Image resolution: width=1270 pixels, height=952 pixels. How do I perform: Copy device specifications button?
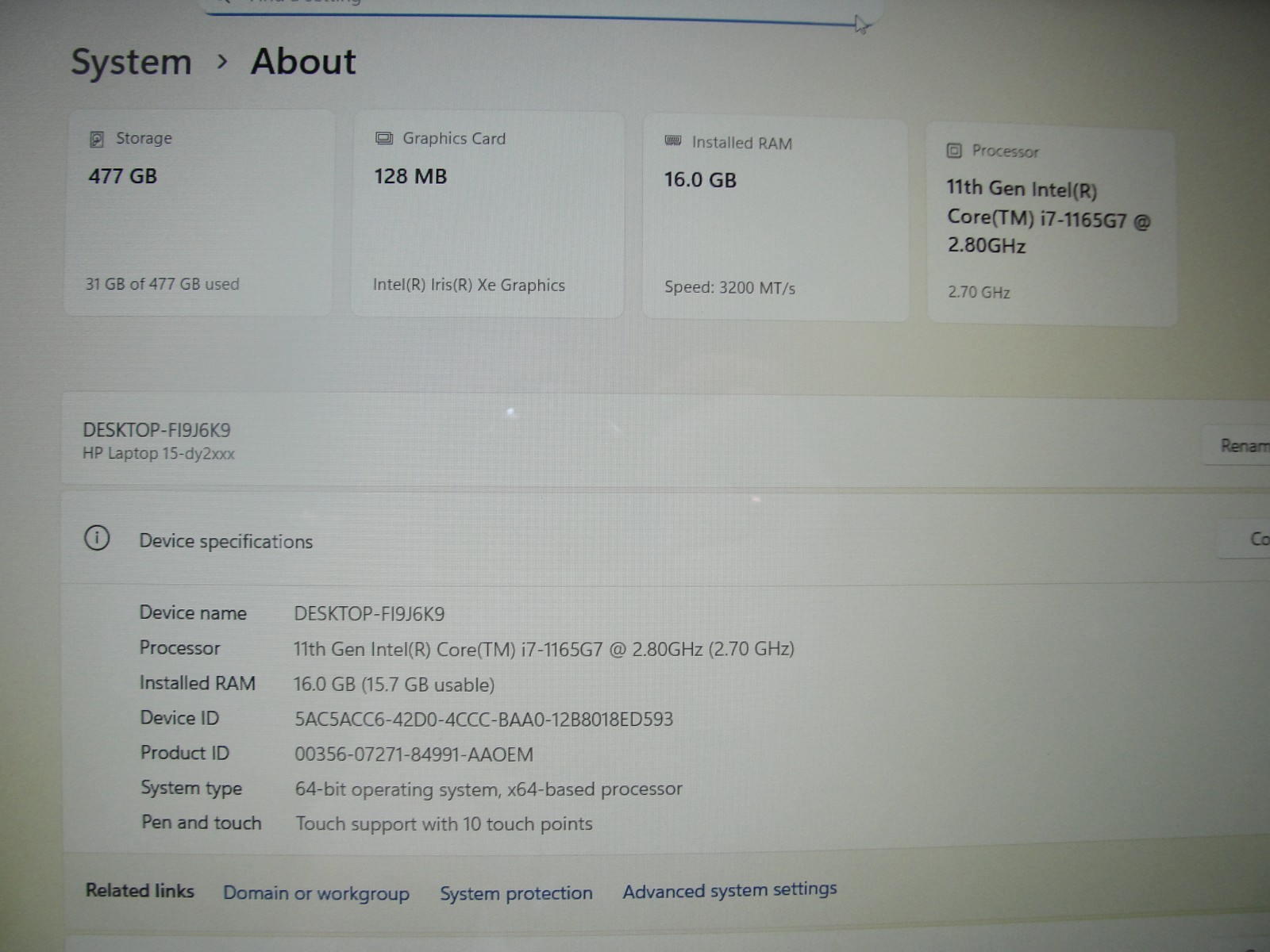(x=1245, y=539)
